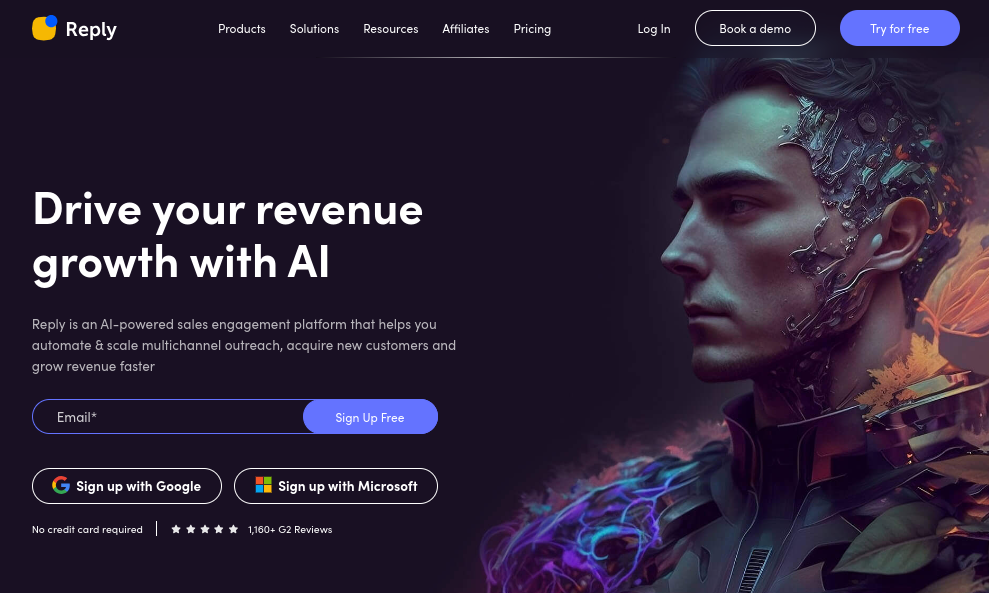Choose Sign up with Google
This screenshot has width=989, height=593.
127,486
